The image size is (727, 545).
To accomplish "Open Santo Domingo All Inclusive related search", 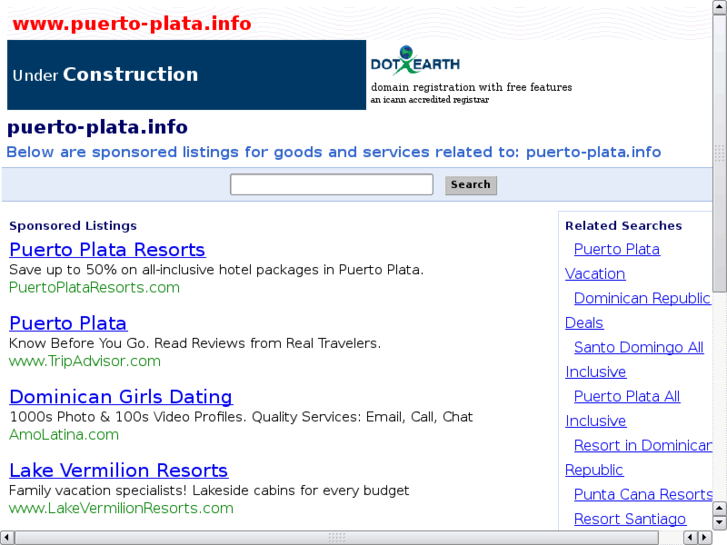I will [638, 347].
